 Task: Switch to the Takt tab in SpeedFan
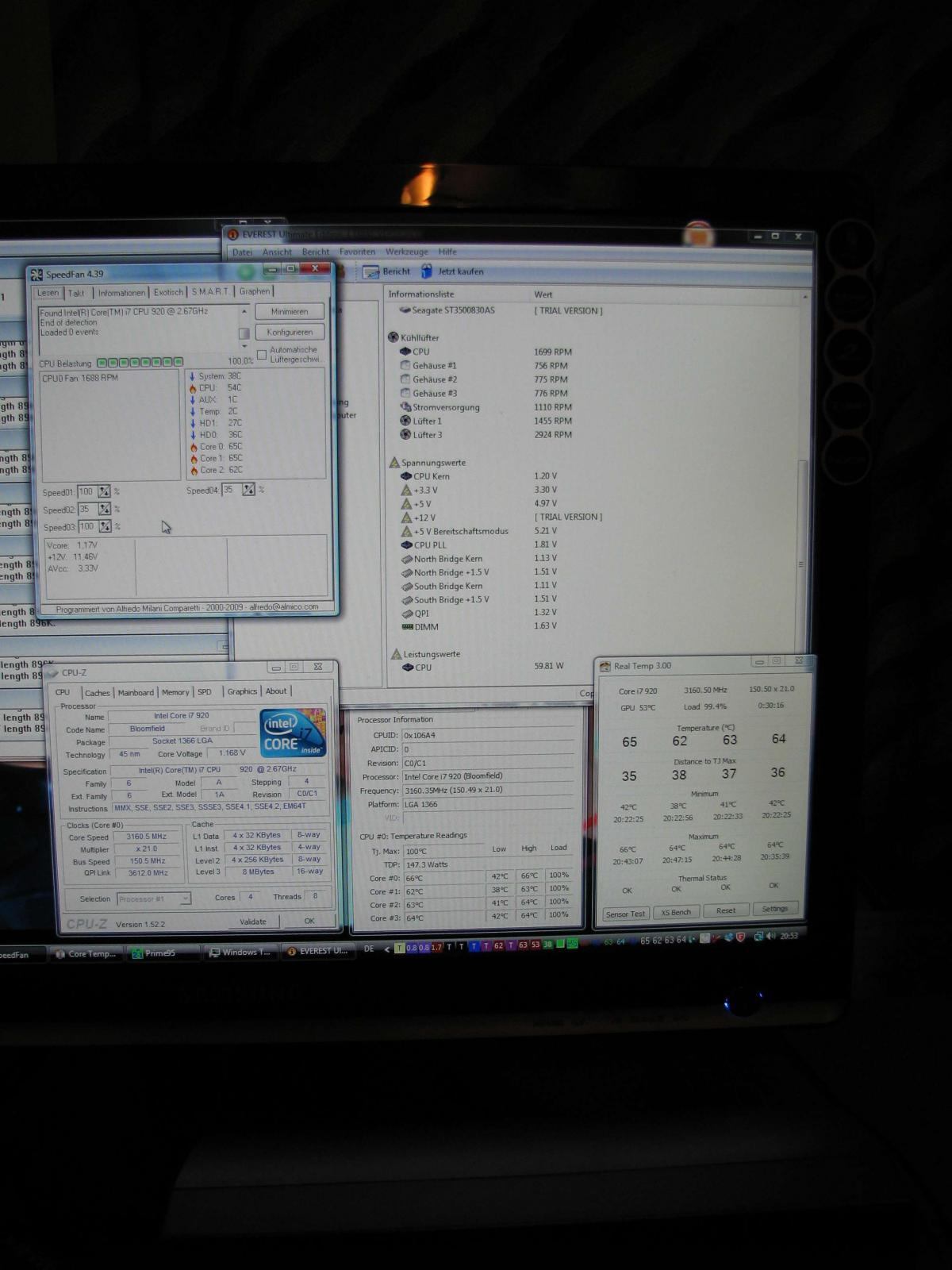tap(76, 293)
